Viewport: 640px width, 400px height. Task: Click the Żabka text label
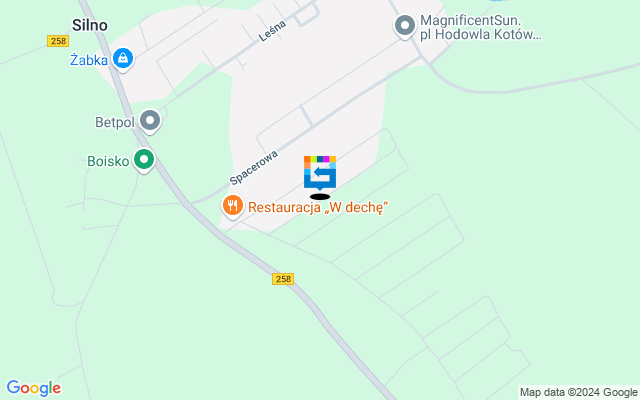[89, 60]
